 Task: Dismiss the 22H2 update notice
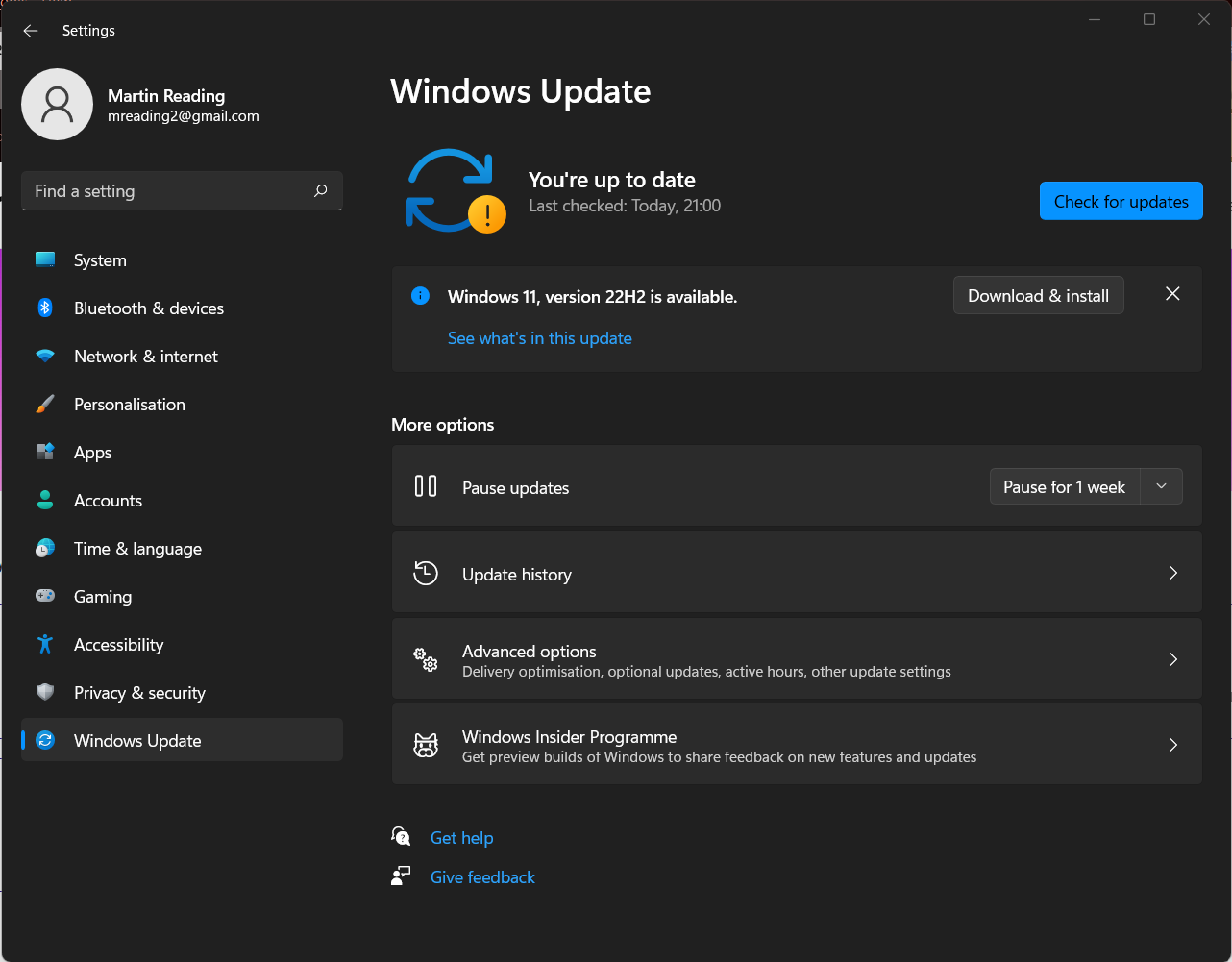[1172, 294]
